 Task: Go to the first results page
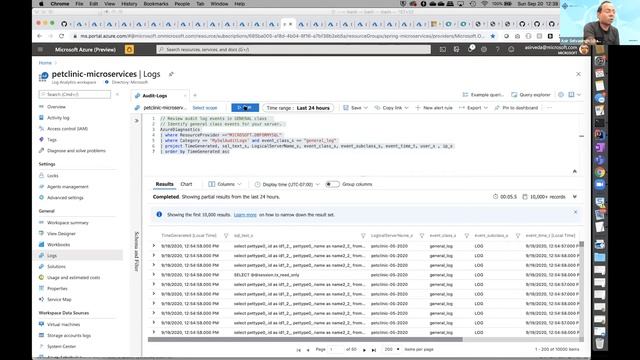pyautogui.click(x=298, y=350)
